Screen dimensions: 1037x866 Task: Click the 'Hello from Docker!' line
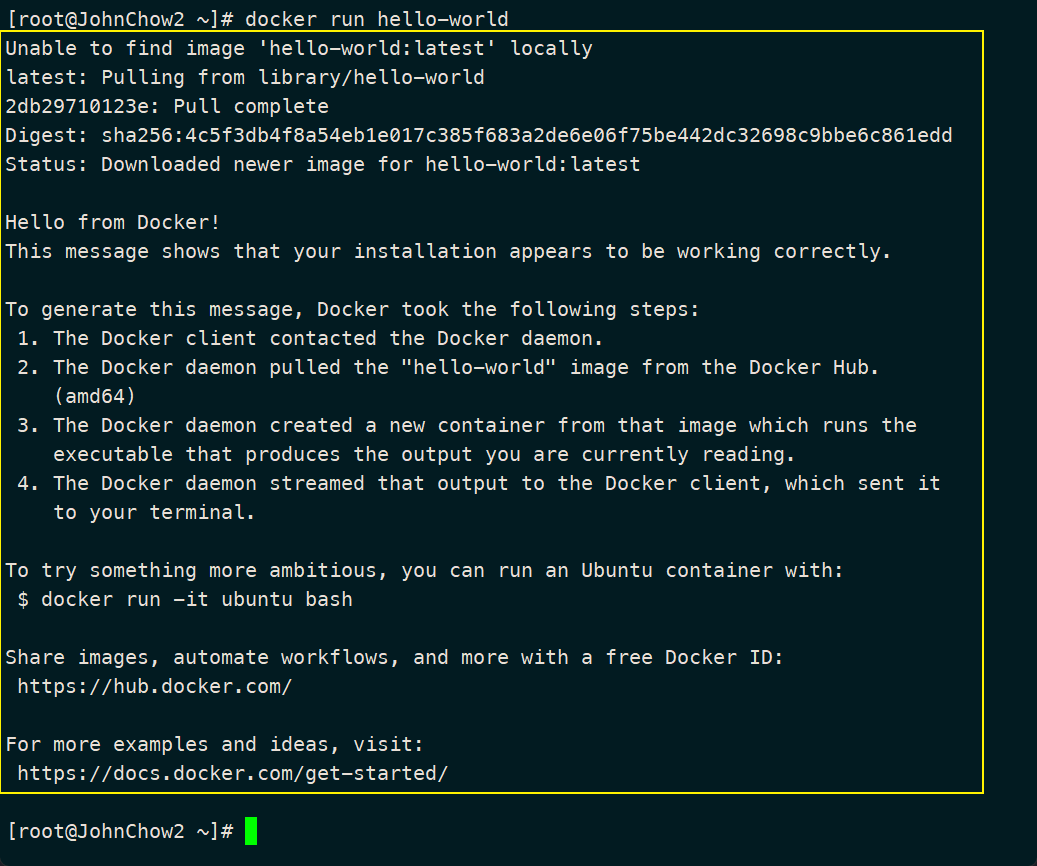coord(113,222)
